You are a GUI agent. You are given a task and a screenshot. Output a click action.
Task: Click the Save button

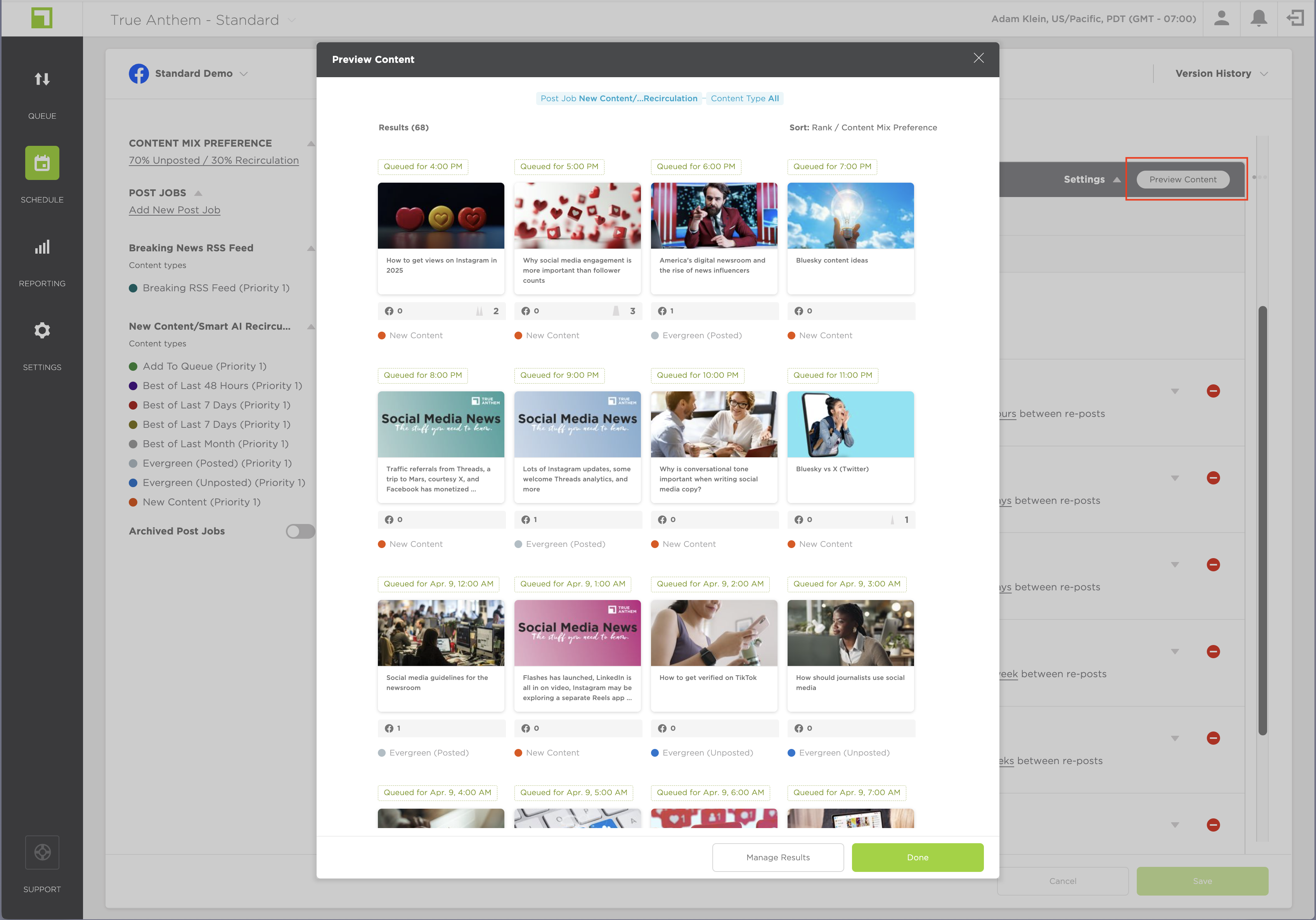(1202, 881)
